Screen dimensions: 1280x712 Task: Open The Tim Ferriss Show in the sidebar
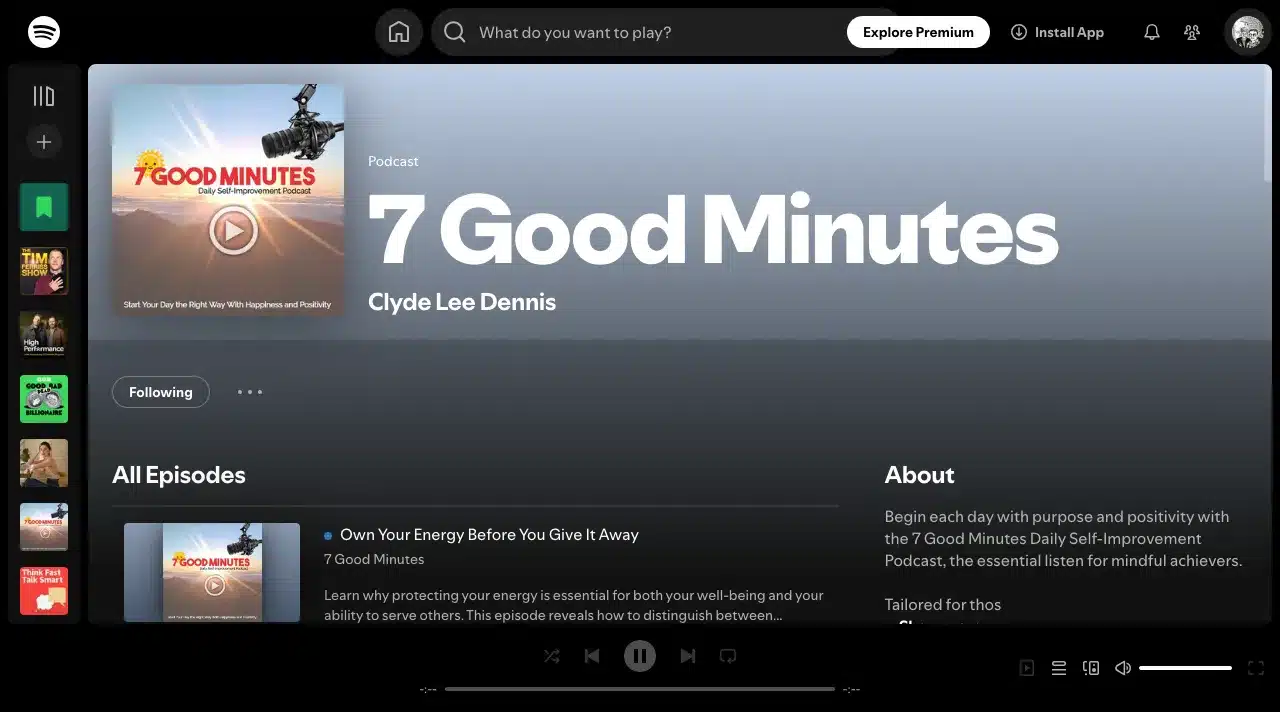tap(44, 270)
